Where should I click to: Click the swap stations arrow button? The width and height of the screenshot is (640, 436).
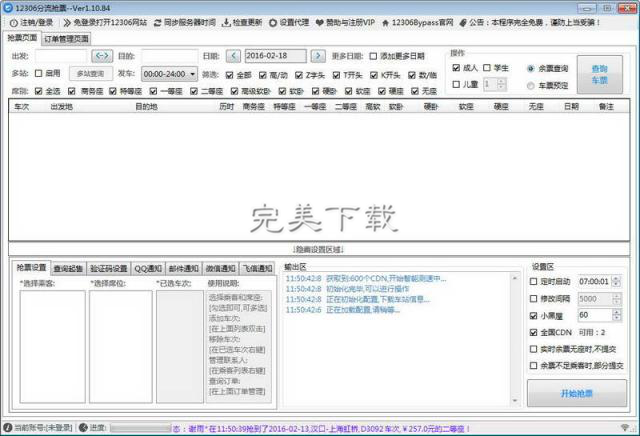coord(102,56)
